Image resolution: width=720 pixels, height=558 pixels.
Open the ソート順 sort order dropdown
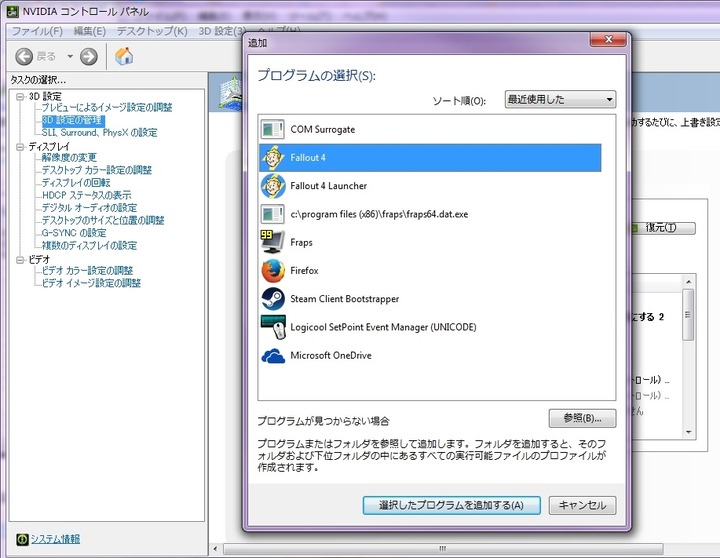[560, 99]
